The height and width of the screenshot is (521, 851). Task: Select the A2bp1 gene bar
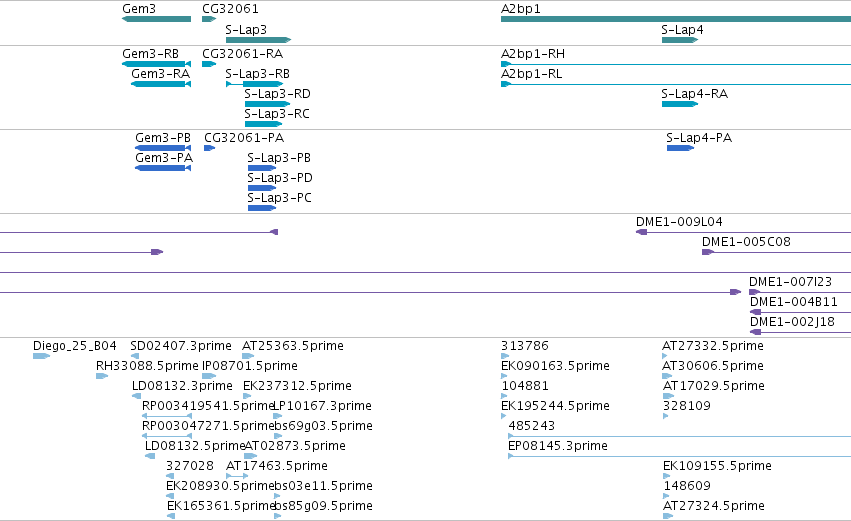click(676, 19)
